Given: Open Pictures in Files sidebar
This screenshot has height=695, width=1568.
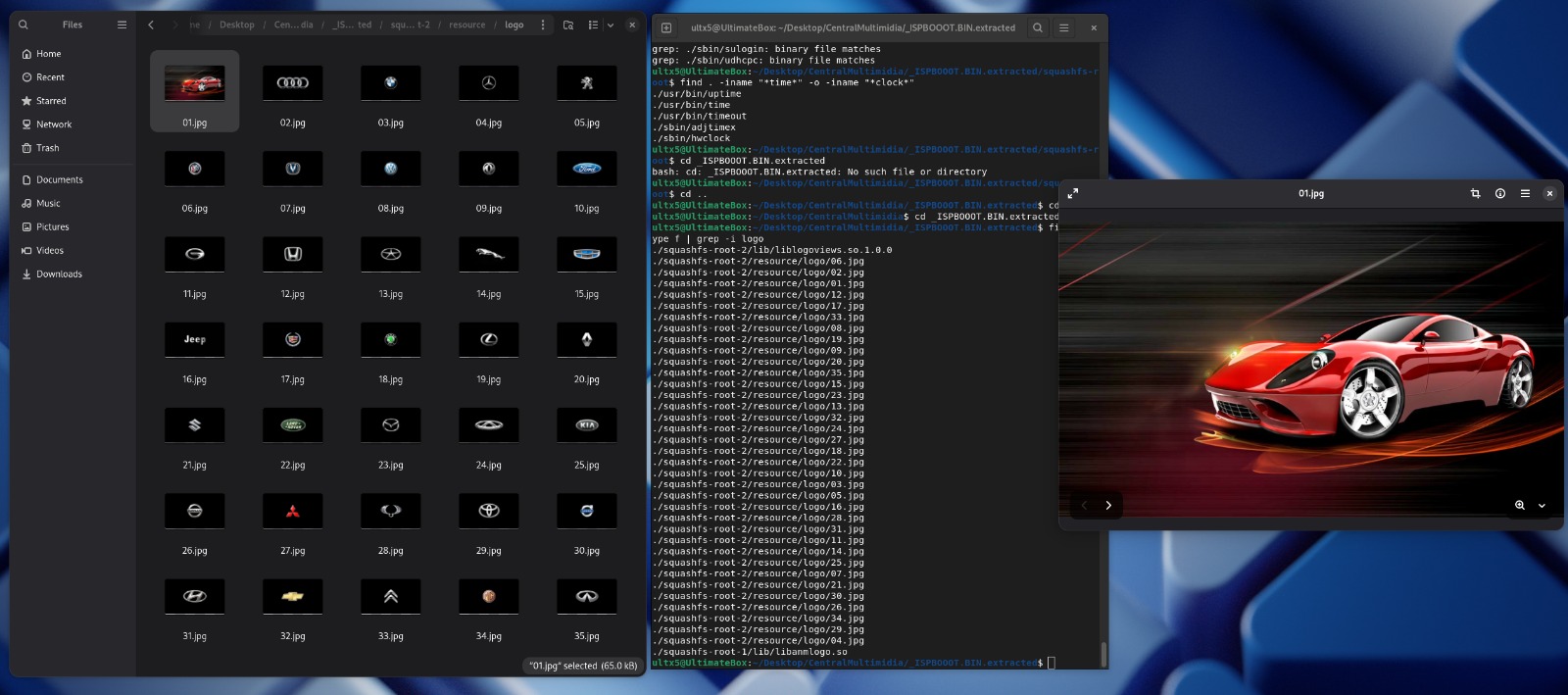Looking at the screenshot, I should click(x=73, y=226).
